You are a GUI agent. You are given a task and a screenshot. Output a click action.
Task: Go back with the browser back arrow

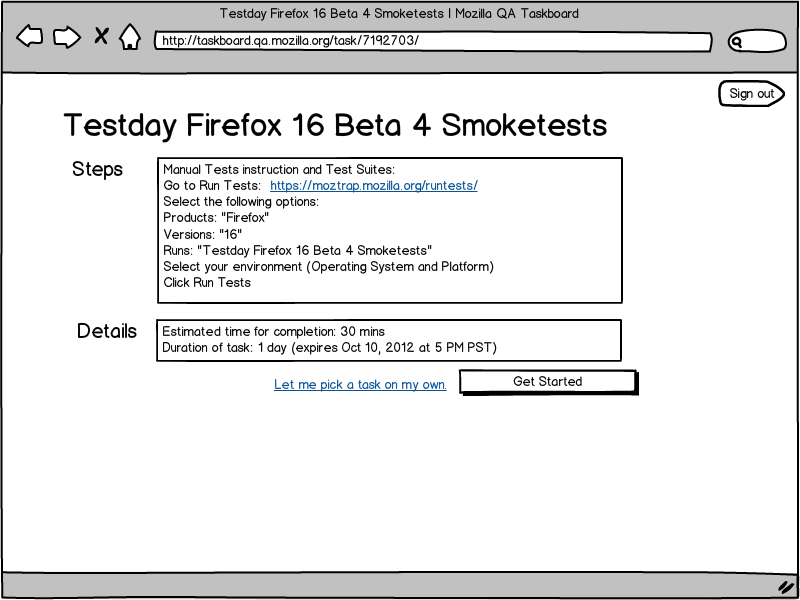pos(30,37)
